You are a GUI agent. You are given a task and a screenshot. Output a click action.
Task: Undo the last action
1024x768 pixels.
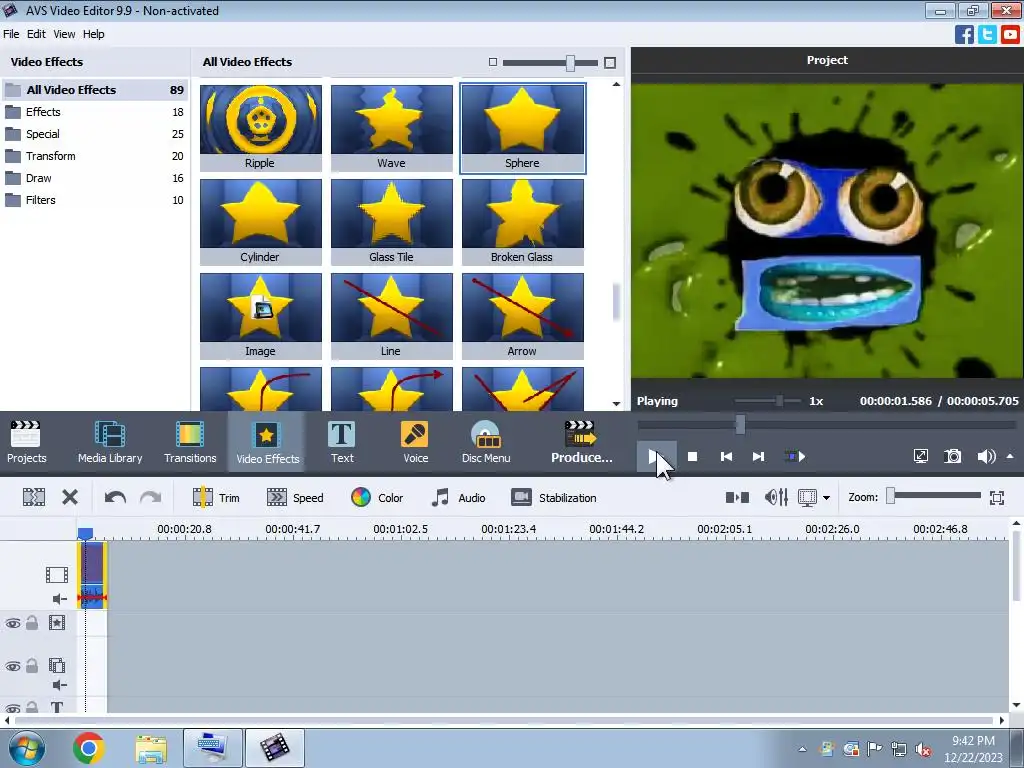click(x=115, y=498)
